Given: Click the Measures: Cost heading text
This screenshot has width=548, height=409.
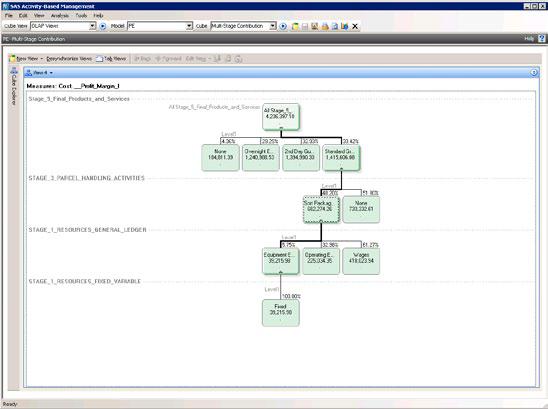Looking at the screenshot, I should click(x=73, y=86).
